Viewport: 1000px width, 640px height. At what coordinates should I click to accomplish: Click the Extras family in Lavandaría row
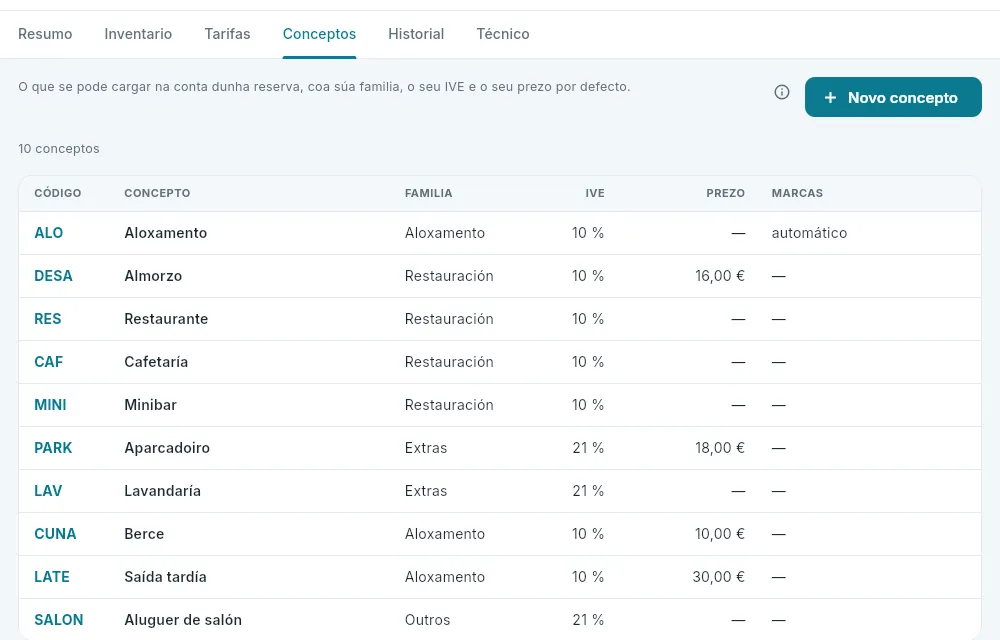tap(426, 491)
